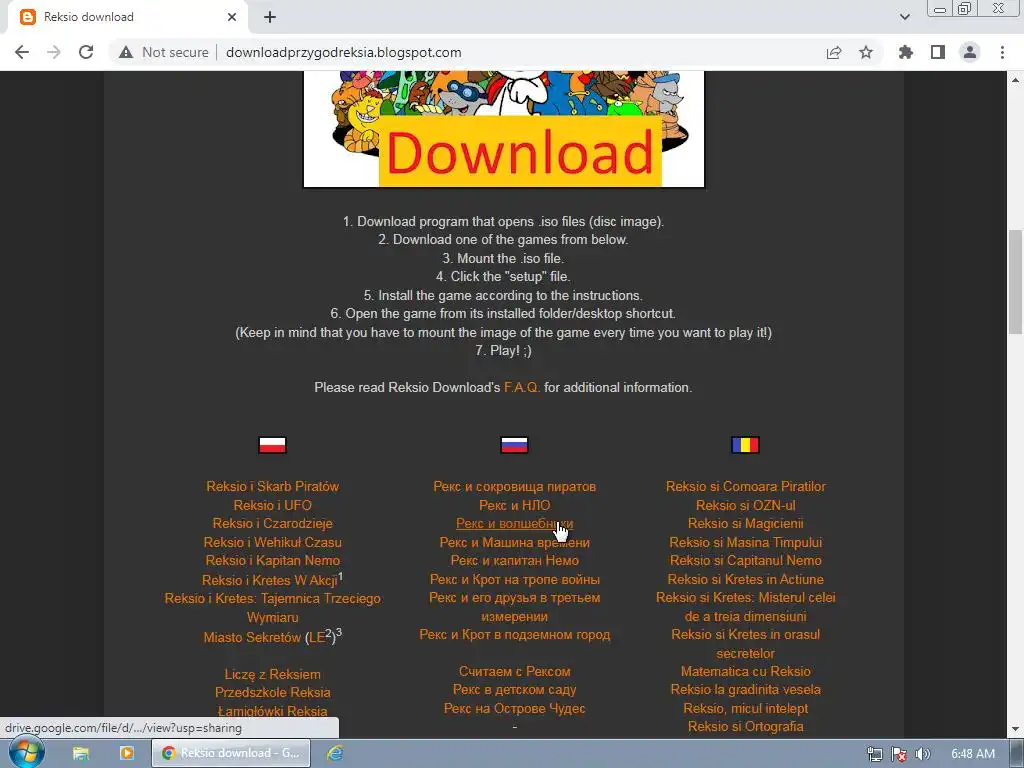Viewport: 1024px width, 768px height.
Task: Open Chrome's three-dot menu
Action: 1002,52
